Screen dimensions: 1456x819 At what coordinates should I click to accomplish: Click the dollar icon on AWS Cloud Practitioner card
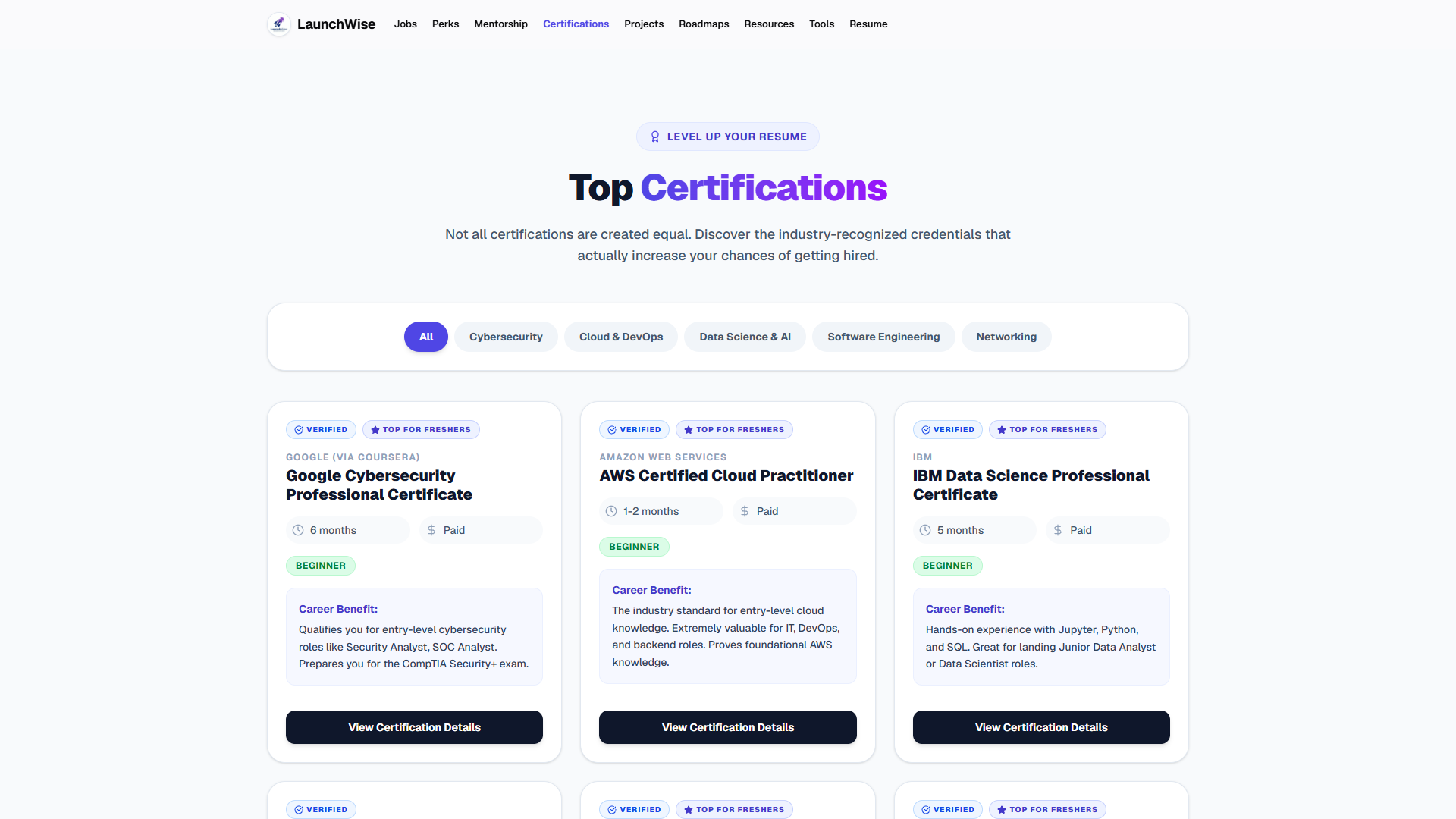tap(745, 511)
